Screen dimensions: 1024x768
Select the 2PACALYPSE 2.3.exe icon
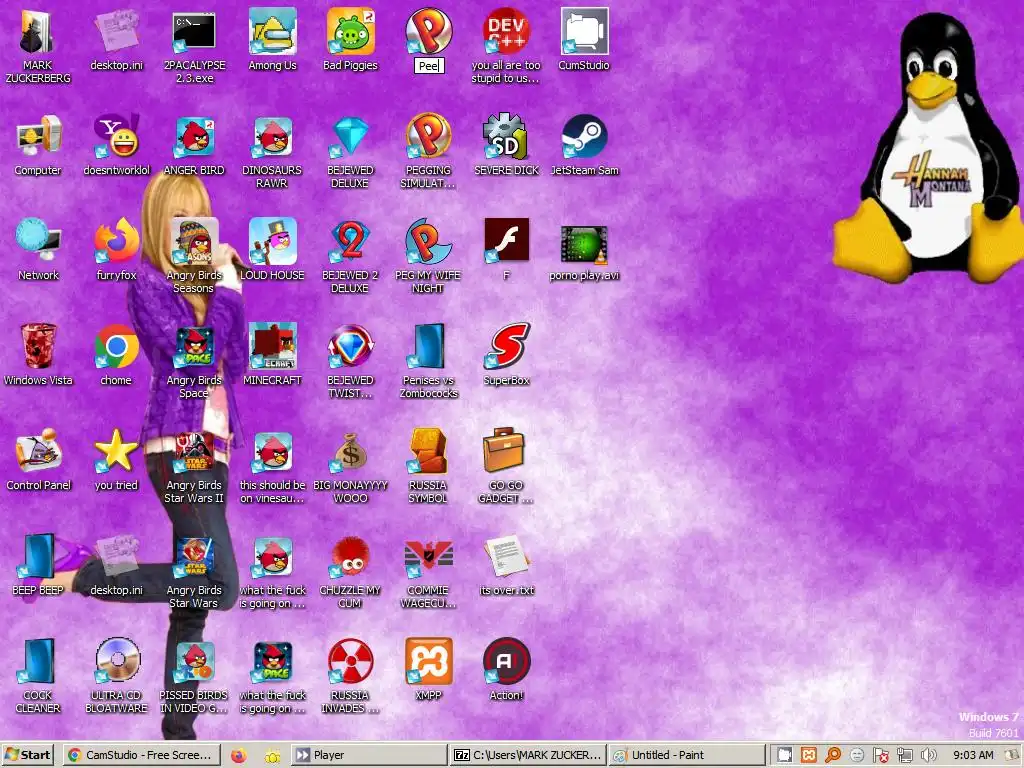click(x=194, y=32)
